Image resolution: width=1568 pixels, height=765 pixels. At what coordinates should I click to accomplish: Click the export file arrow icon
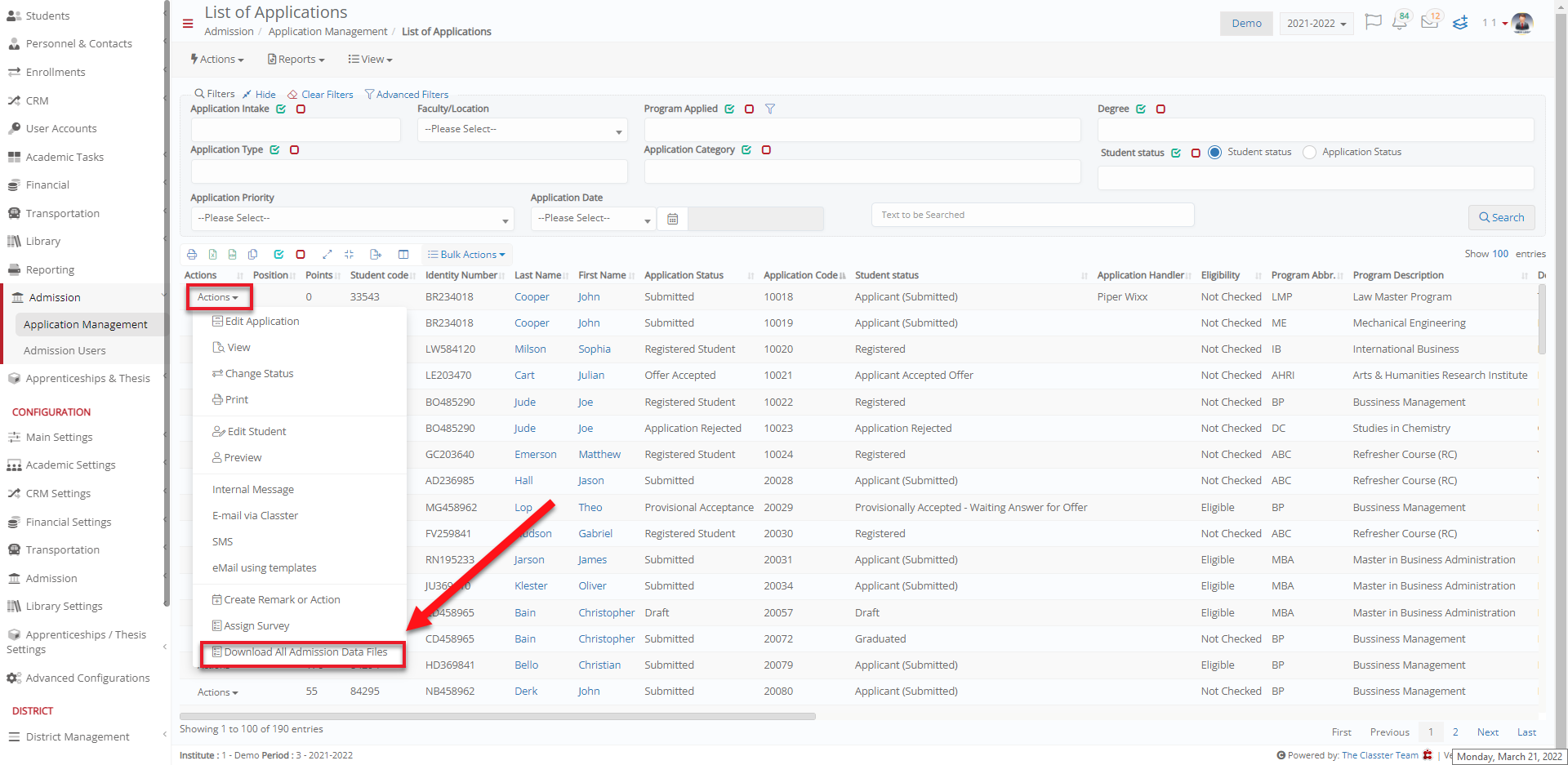pos(376,254)
